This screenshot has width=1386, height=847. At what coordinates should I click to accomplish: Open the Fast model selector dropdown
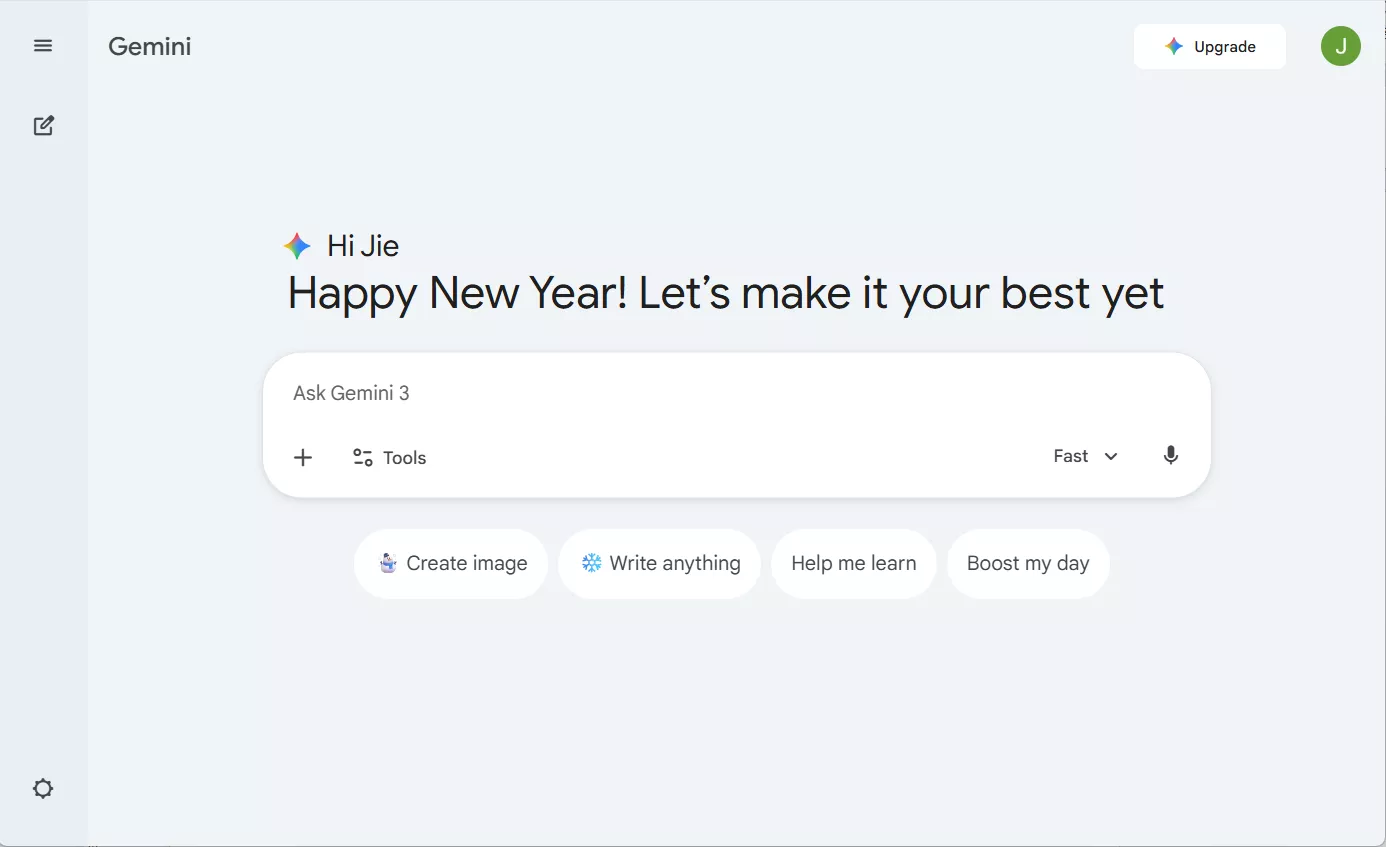pyautogui.click(x=1071, y=456)
